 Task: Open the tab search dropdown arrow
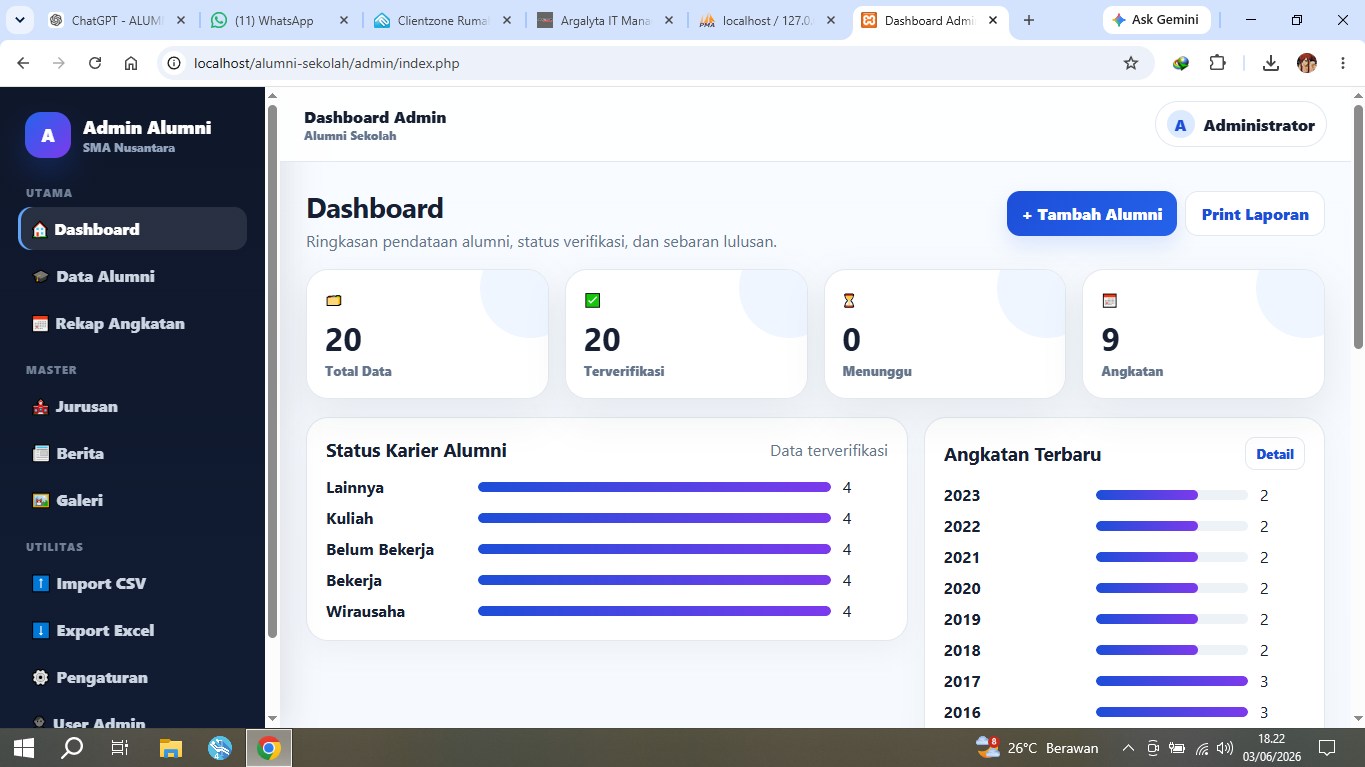(20, 20)
